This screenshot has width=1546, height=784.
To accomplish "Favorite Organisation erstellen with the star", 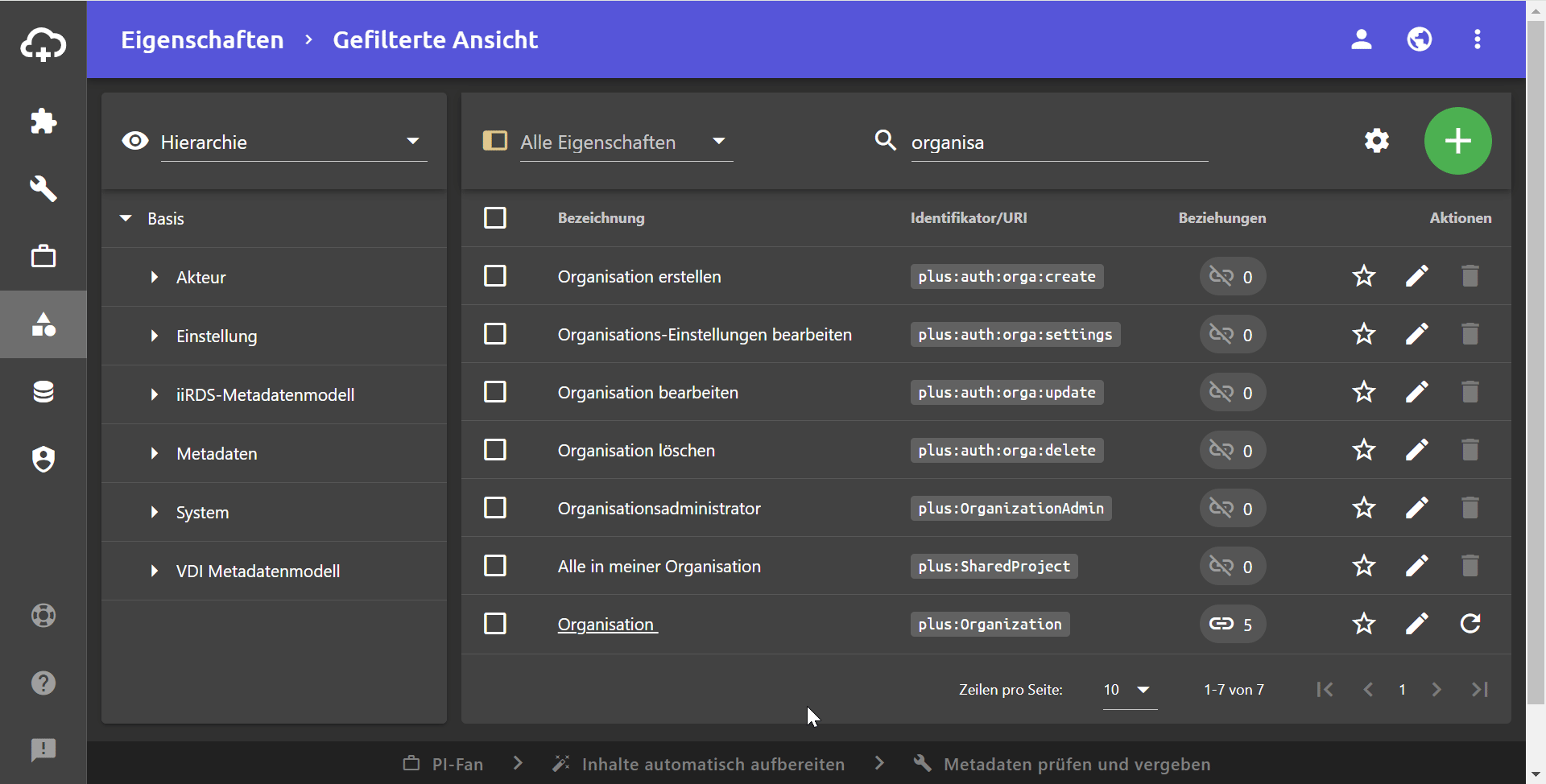I will click(x=1364, y=276).
